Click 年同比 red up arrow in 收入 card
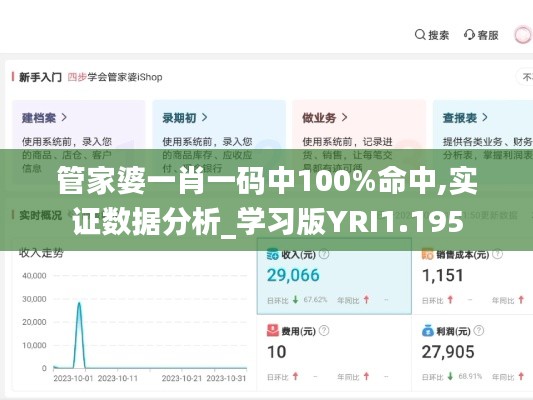This screenshot has height=400, width=533. click(x=366, y=300)
